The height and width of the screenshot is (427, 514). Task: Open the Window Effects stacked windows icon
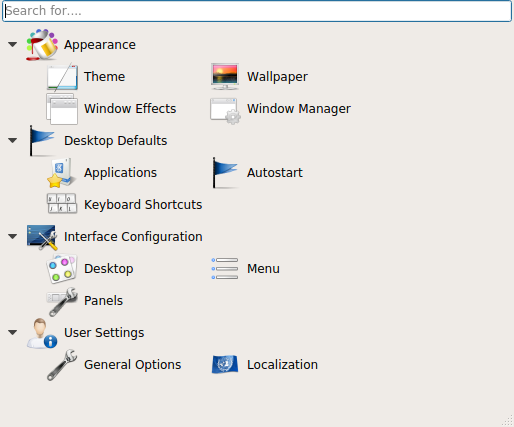pos(62,109)
